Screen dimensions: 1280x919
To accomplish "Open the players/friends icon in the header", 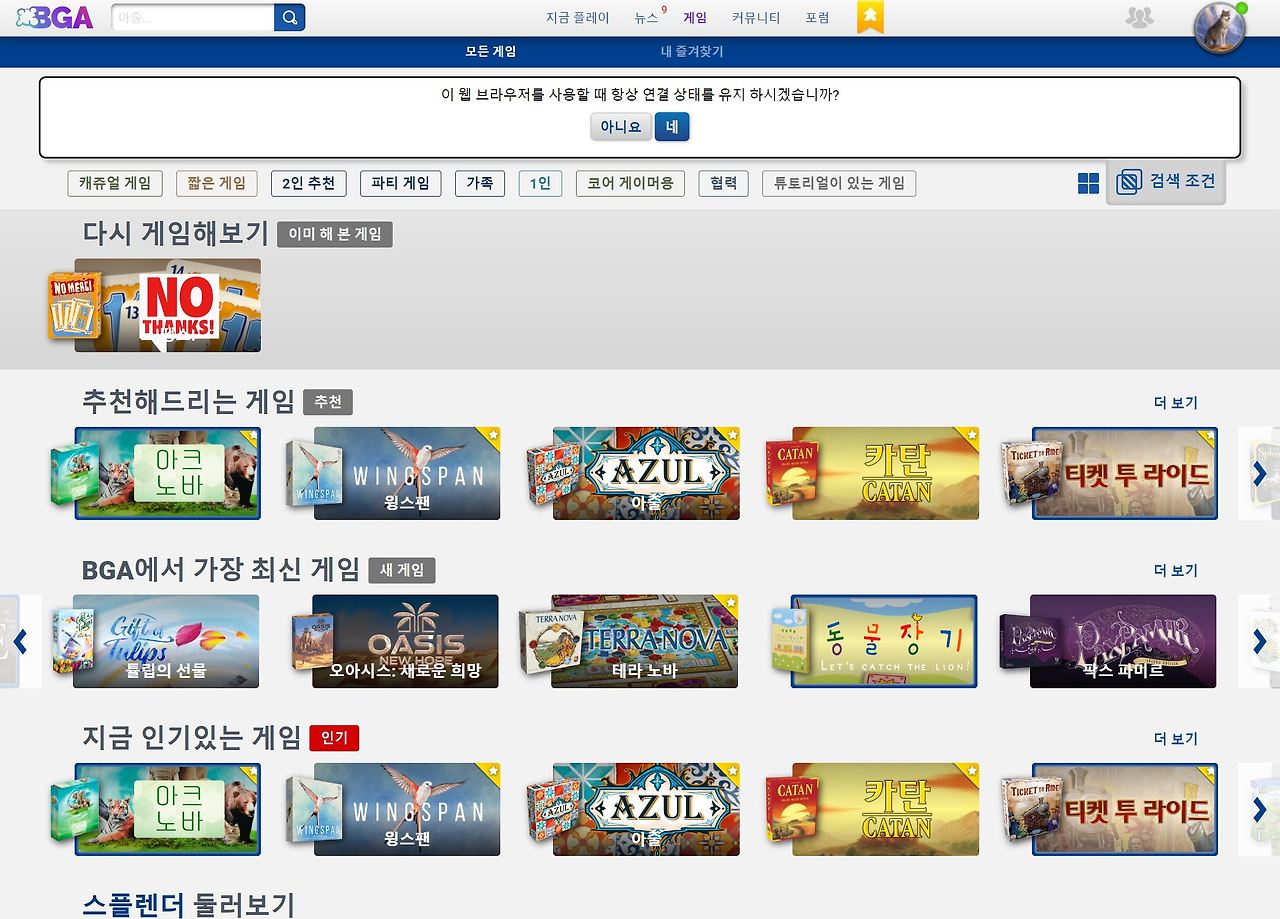I will [1139, 17].
